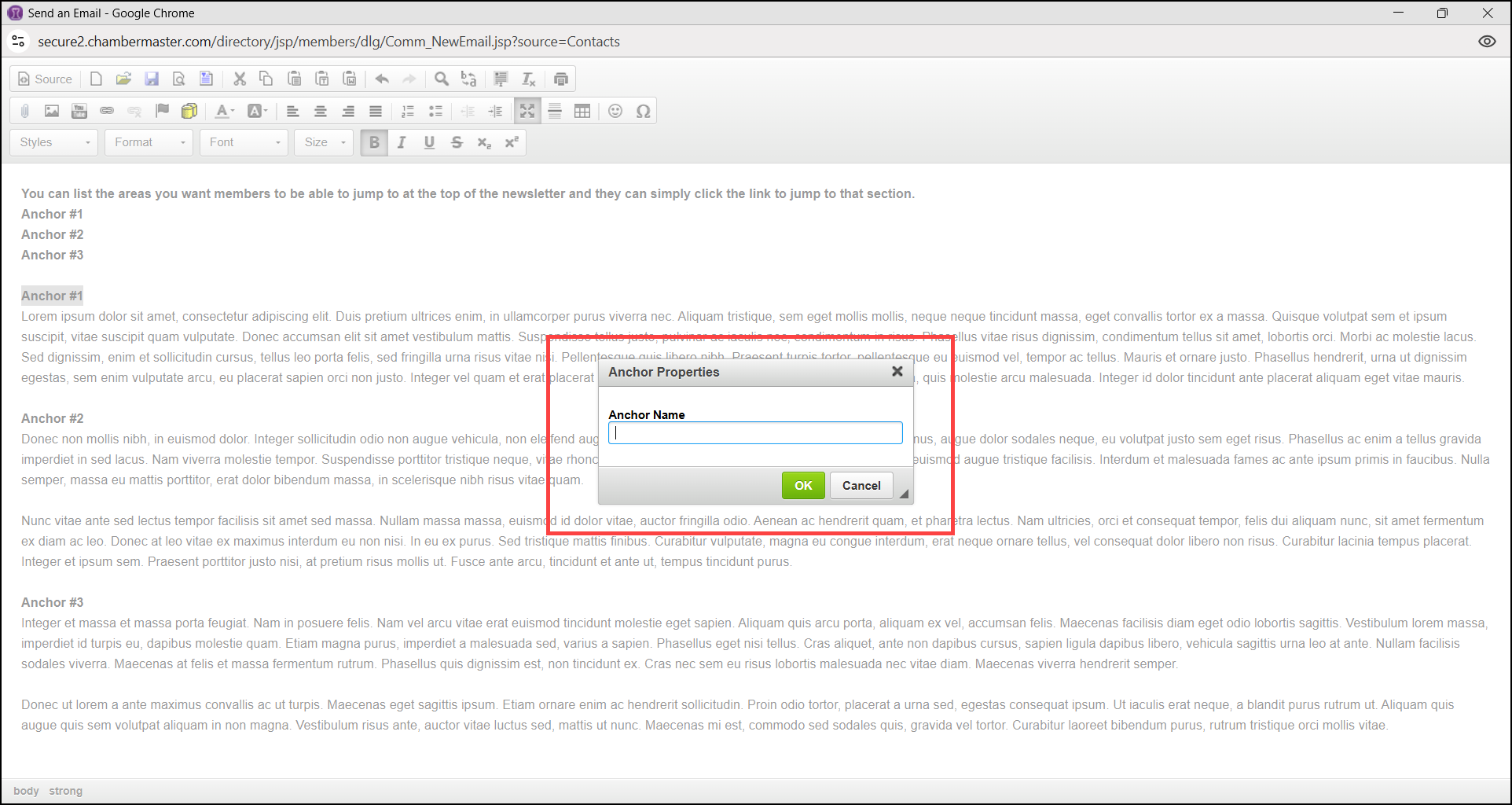Toggle the Maximize editor button
Screen dimensions: 1512x805
(527, 111)
